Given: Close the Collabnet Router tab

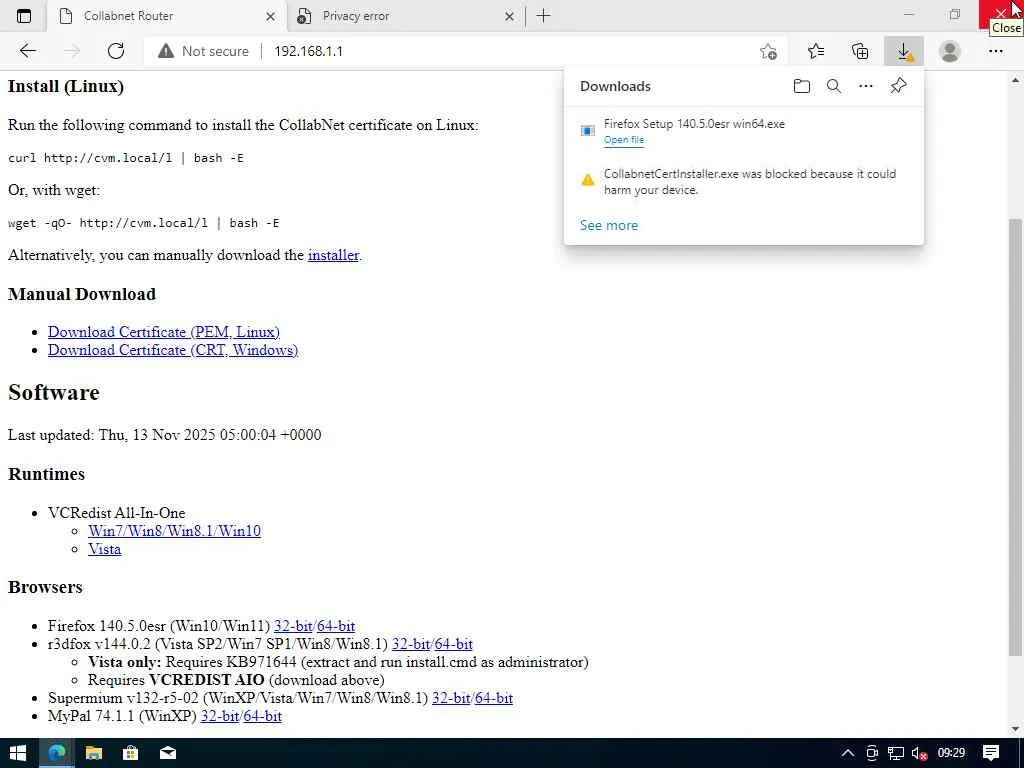Looking at the screenshot, I should pyautogui.click(x=270, y=16).
